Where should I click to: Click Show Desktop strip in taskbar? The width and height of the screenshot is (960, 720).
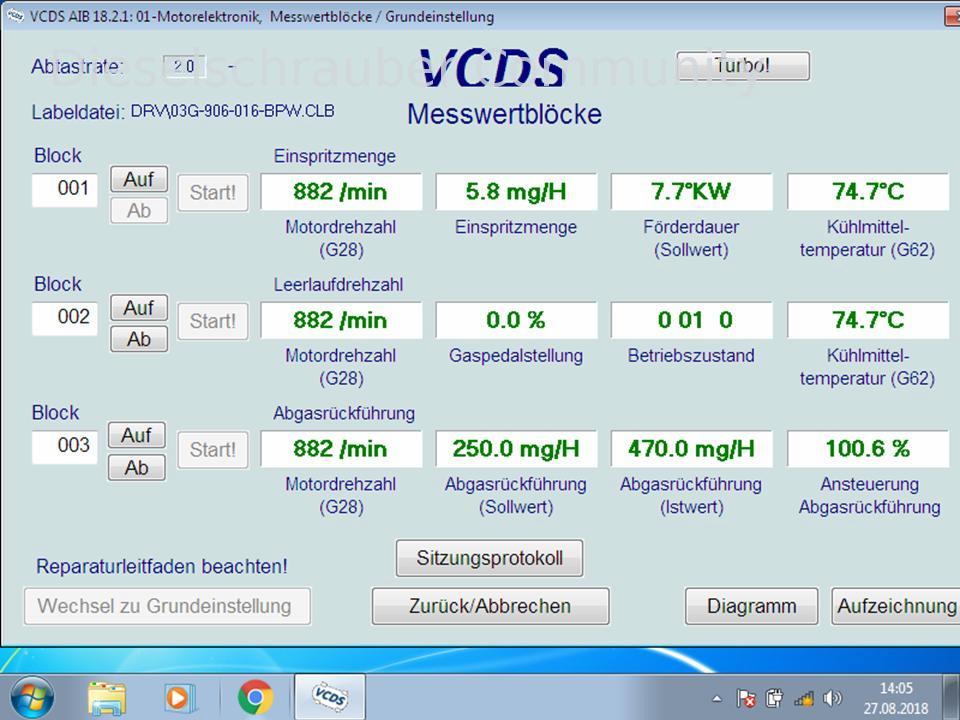click(951, 697)
